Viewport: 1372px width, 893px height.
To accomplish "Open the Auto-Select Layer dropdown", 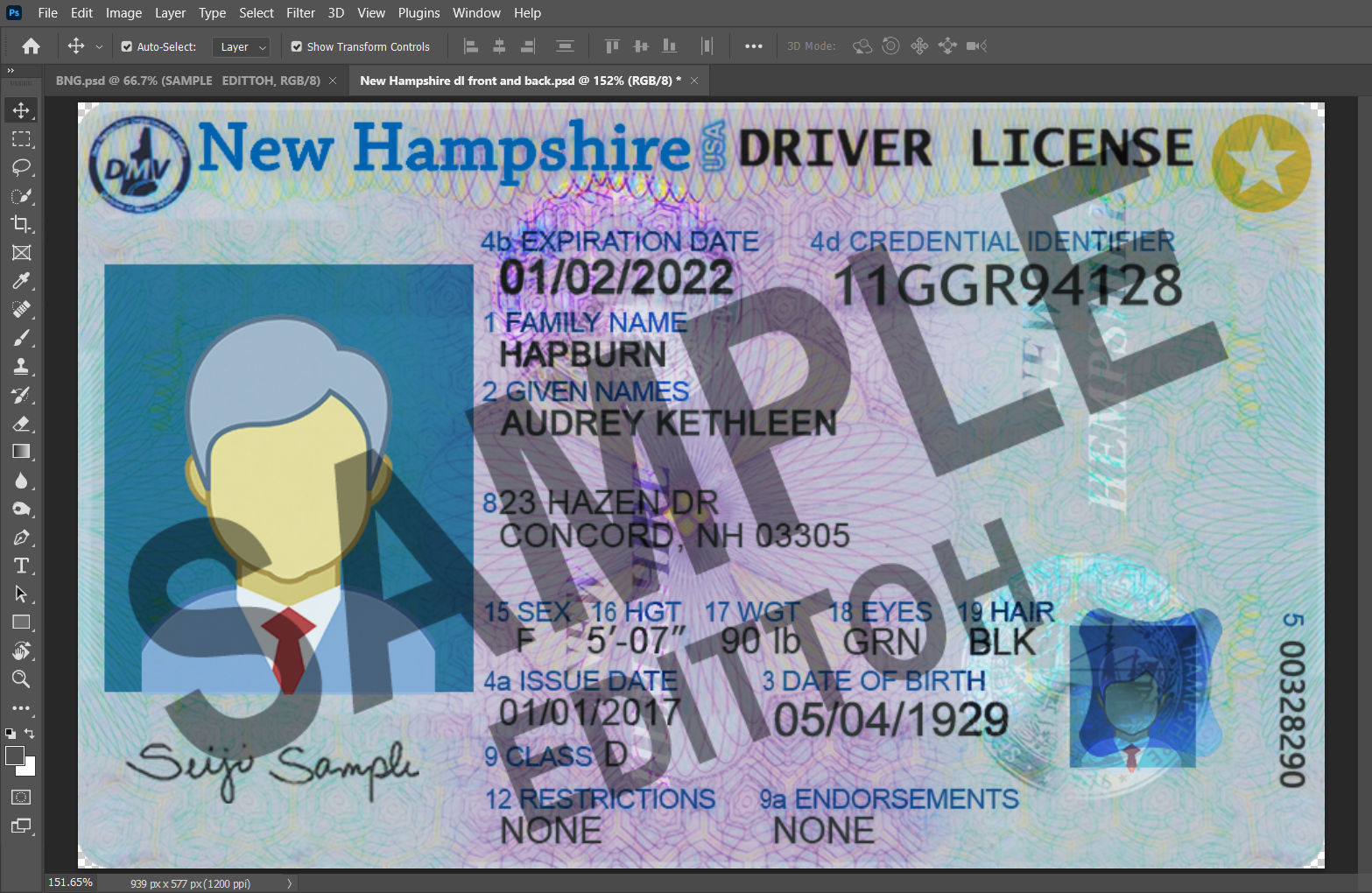I will tap(241, 47).
